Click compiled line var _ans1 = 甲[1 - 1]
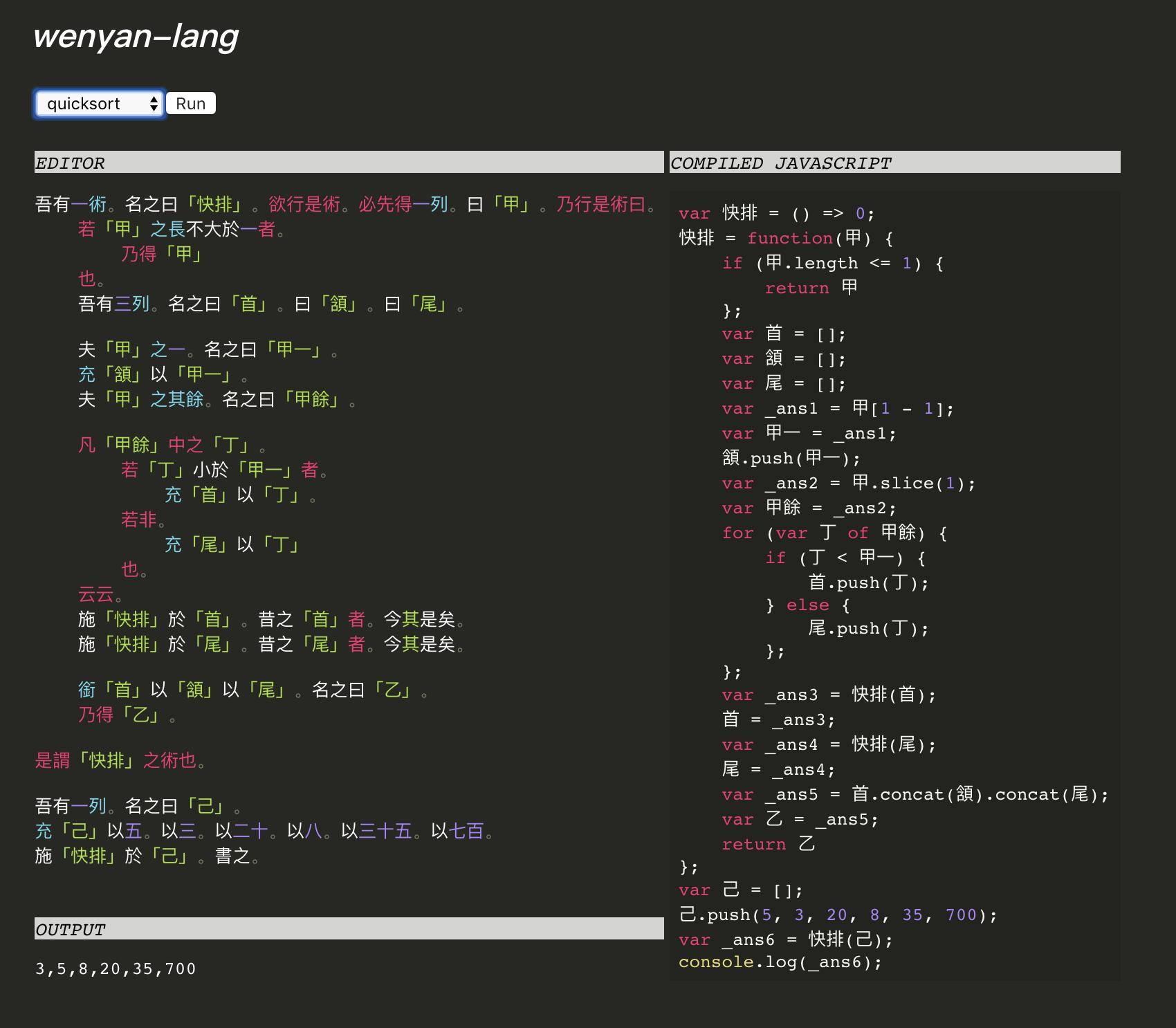 click(x=838, y=409)
